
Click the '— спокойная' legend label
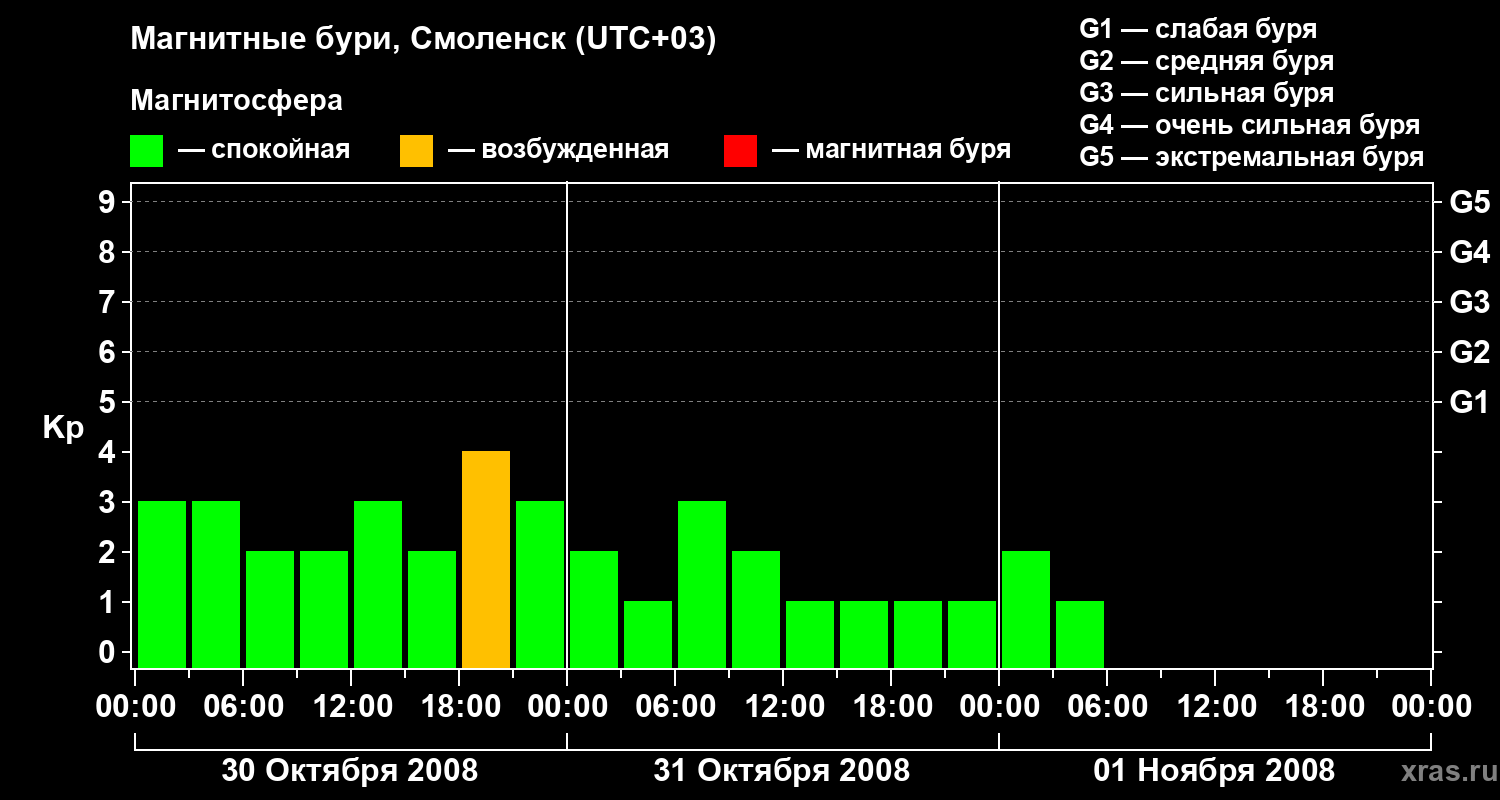coord(264,151)
